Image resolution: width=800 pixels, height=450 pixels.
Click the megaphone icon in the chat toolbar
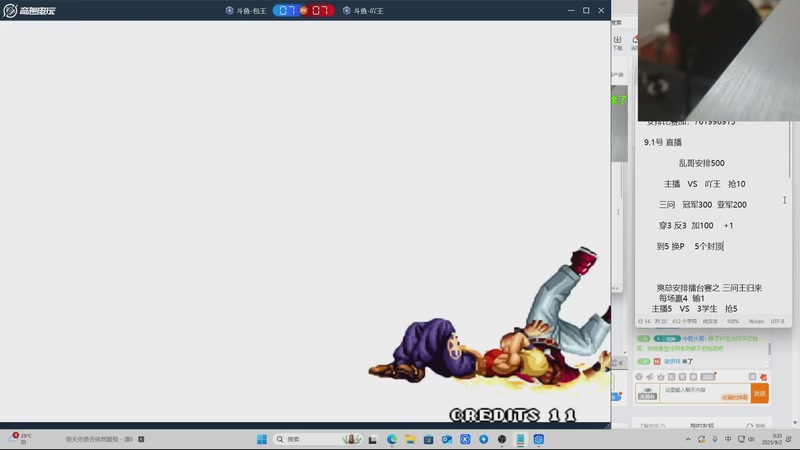[x=650, y=377]
